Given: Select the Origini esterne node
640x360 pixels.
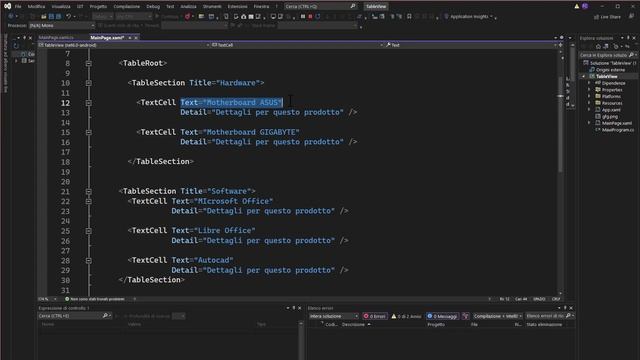Looking at the screenshot, I should click(607, 70).
